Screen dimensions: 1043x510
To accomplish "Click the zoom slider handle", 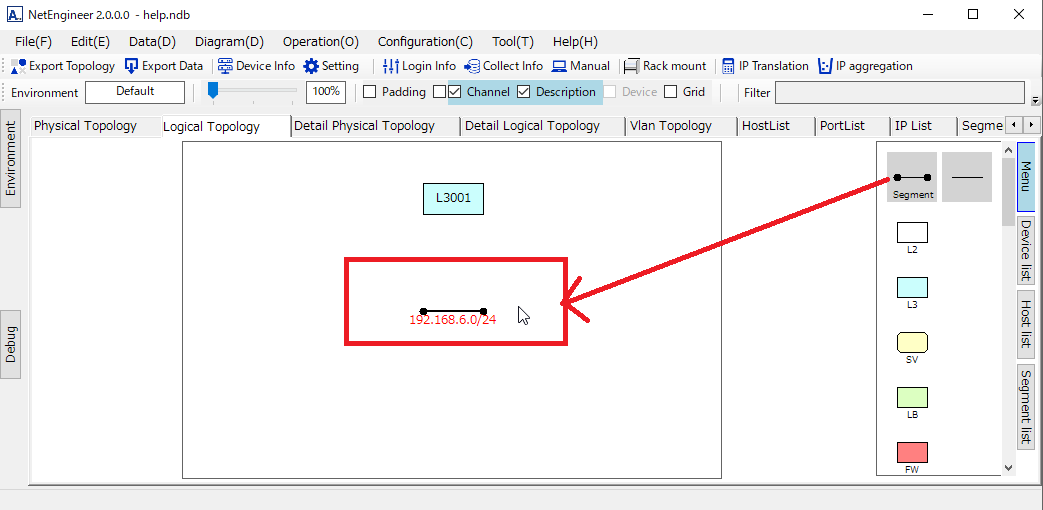I will point(213,91).
